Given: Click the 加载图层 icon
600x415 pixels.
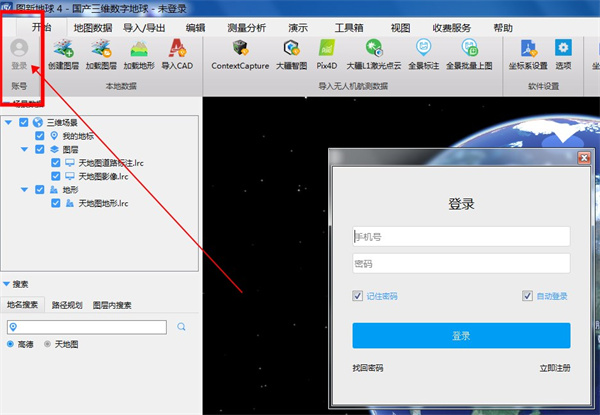Looking at the screenshot, I should pos(101,48).
